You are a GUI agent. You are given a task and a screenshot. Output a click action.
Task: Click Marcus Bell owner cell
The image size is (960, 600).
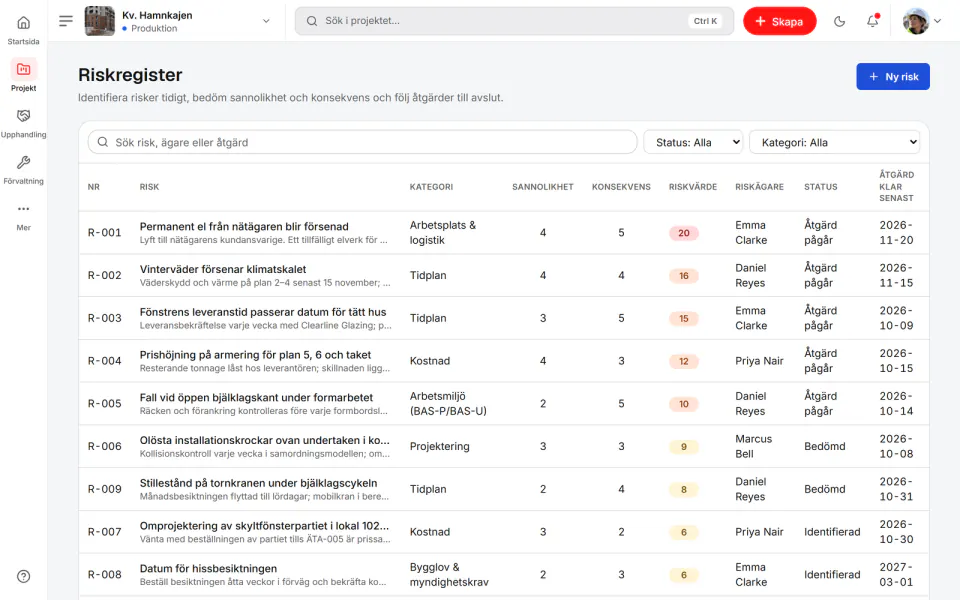click(754, 447)
